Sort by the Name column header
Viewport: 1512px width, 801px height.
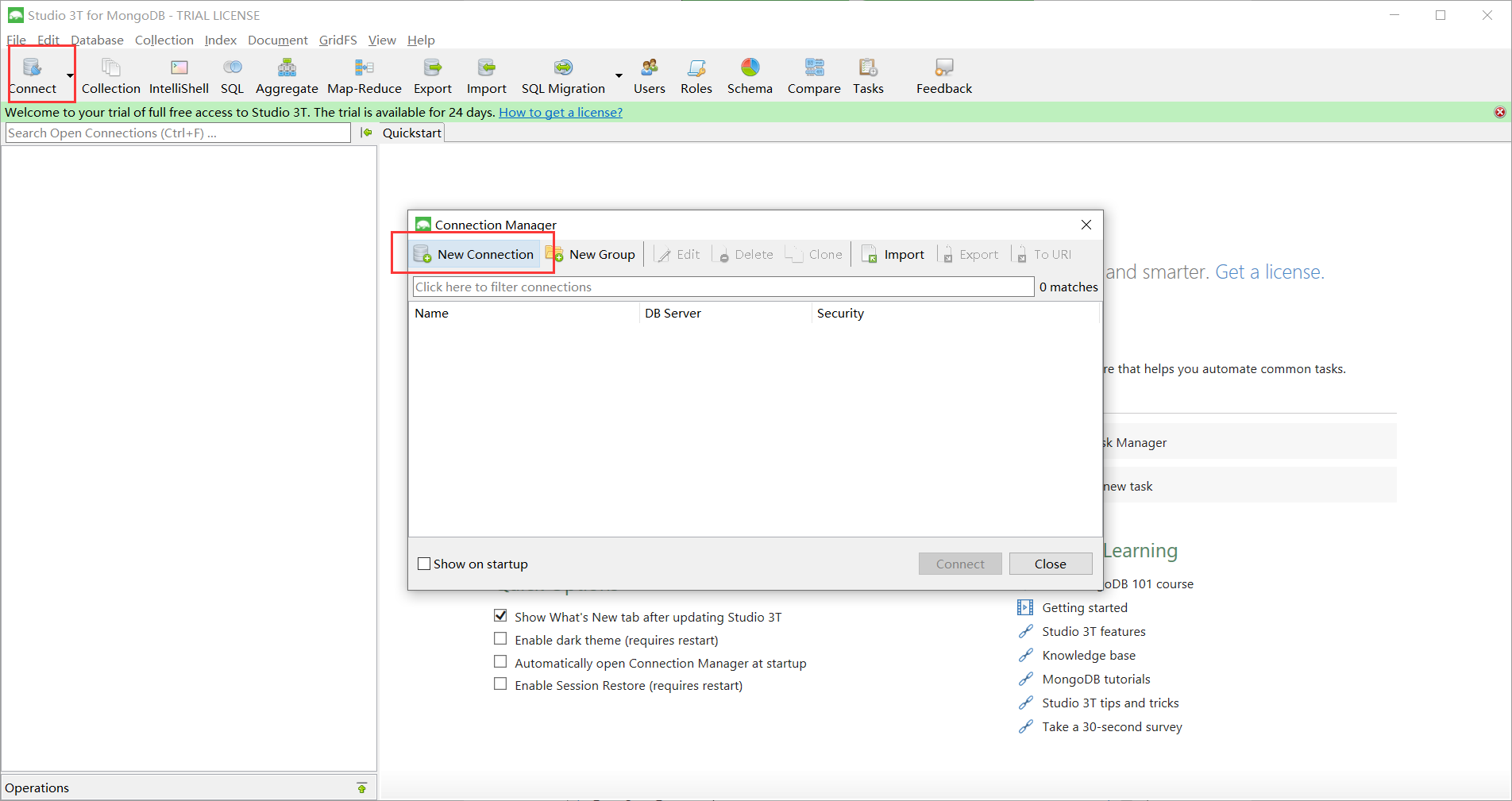click(524, 313)
